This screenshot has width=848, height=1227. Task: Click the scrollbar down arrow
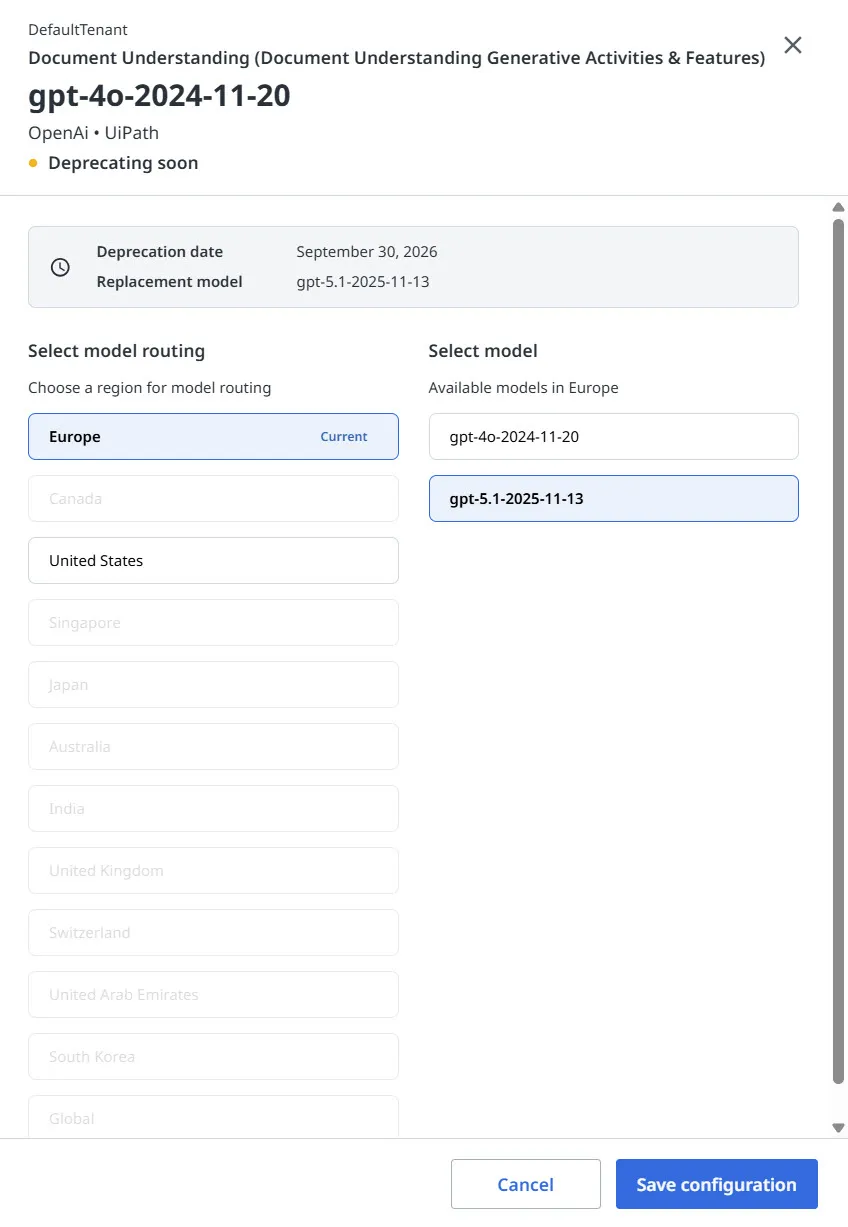(x=838, y=1127)
